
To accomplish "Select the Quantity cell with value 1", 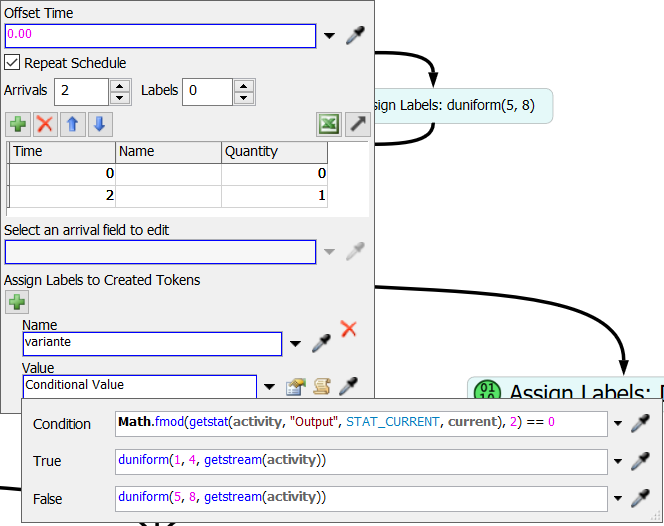I will (274, 196).
